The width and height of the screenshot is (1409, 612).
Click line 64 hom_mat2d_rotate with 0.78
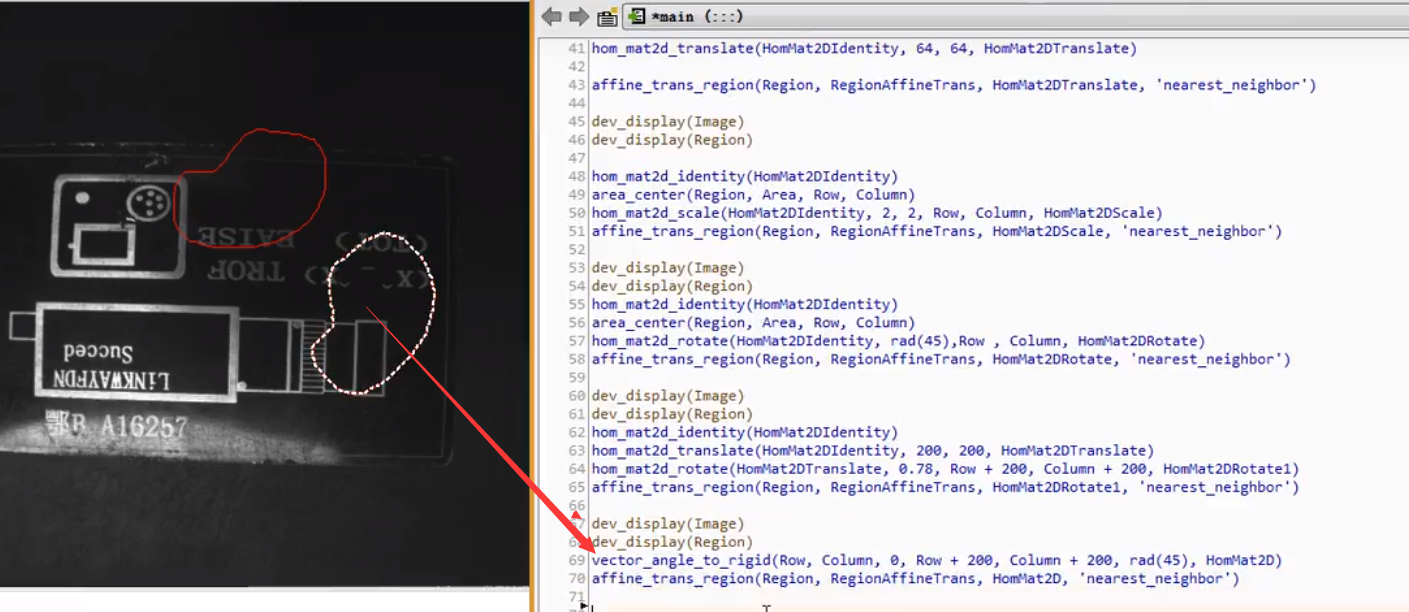[x=945, y=469]
